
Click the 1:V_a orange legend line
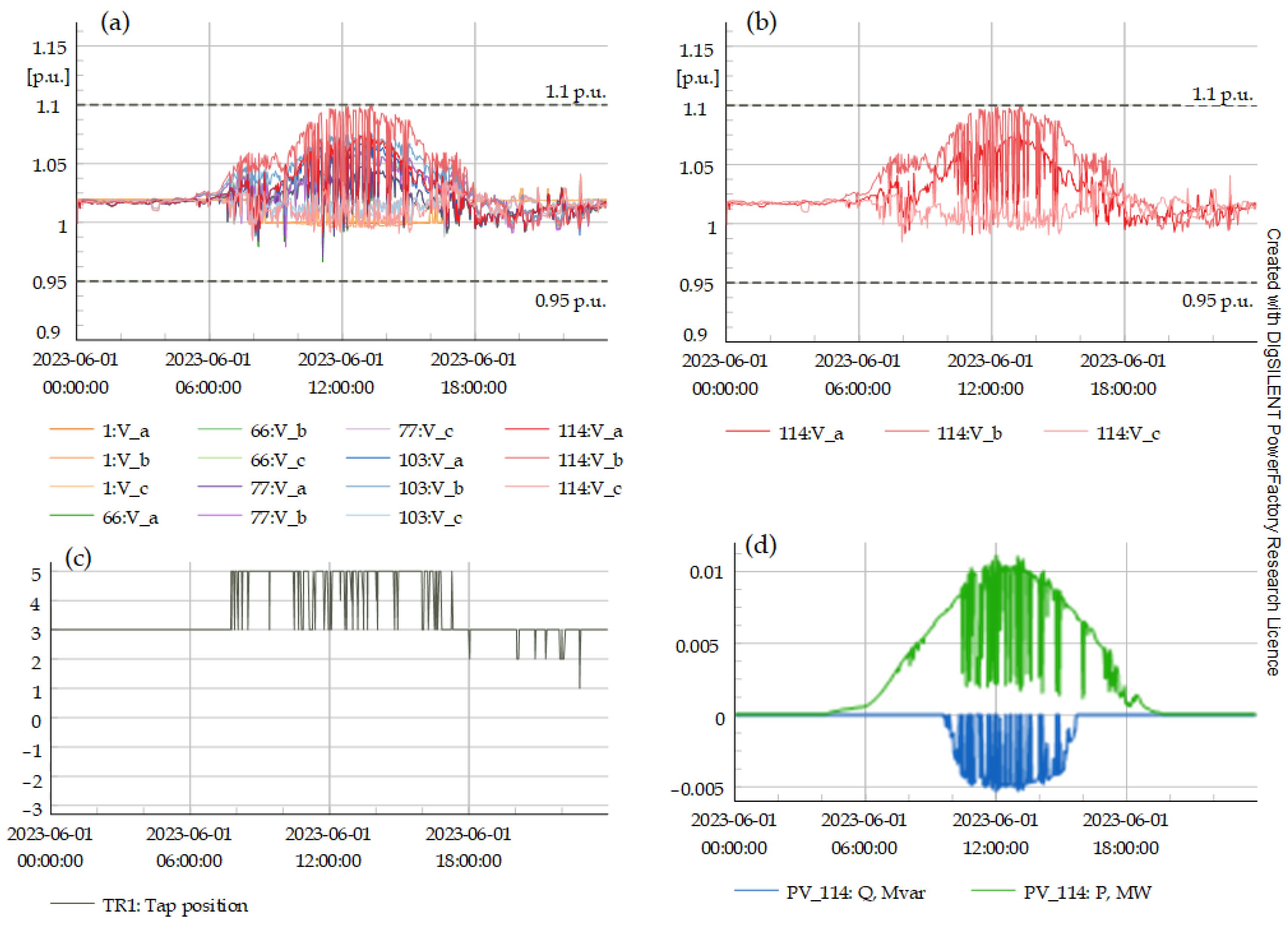[x=72, y=430]
